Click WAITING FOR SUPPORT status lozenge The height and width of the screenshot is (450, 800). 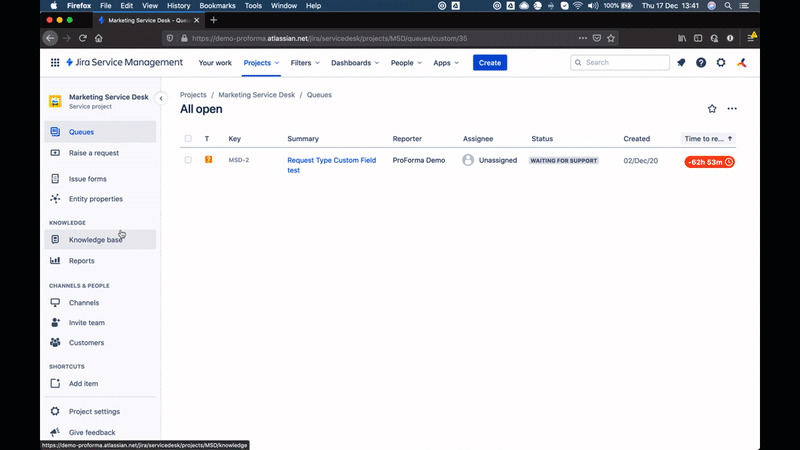[x=564, y=160]
